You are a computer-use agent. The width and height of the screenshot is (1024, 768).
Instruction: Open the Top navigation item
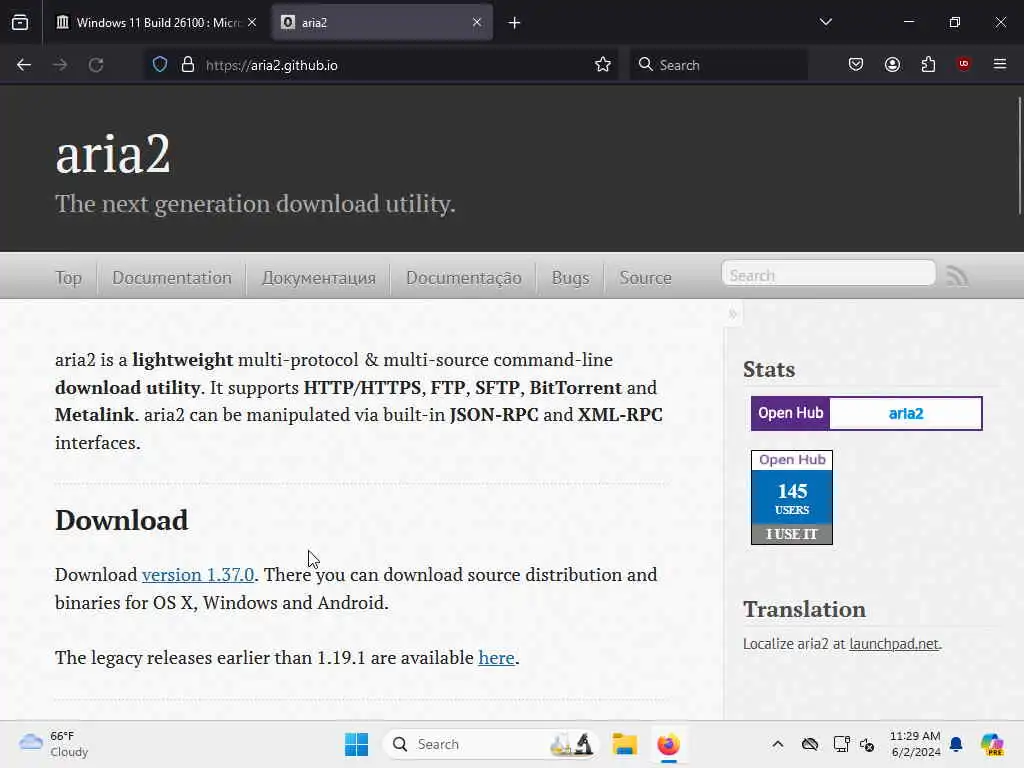point(69,278)
